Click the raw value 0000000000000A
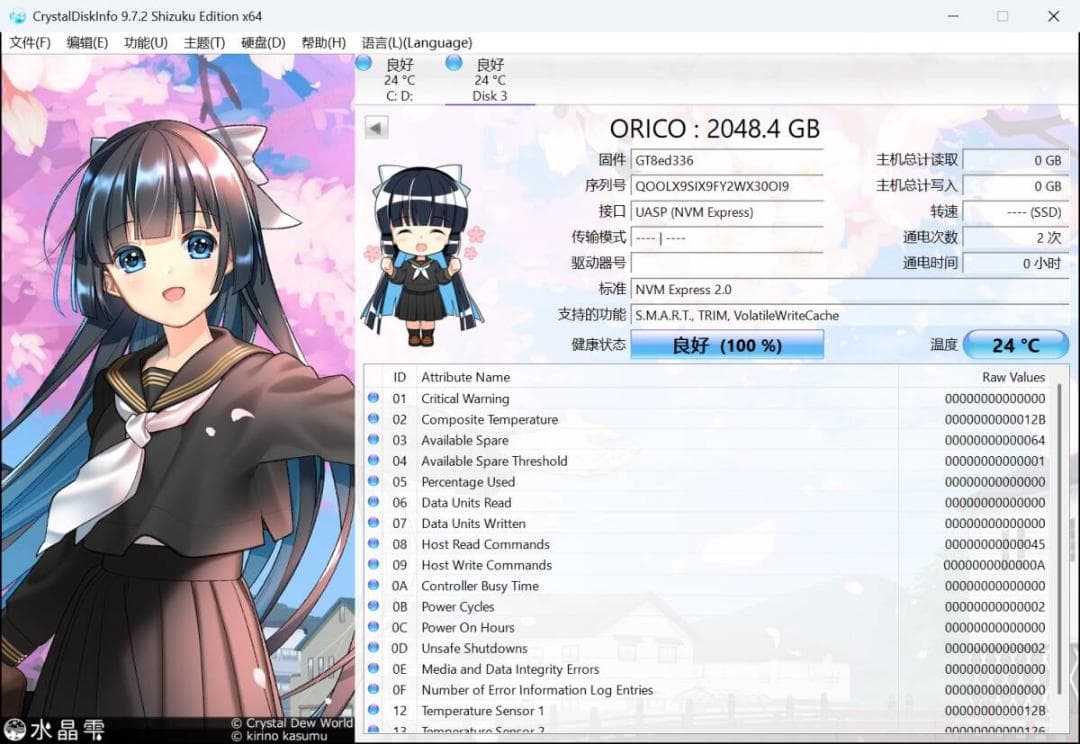 (x=995, y=565)
